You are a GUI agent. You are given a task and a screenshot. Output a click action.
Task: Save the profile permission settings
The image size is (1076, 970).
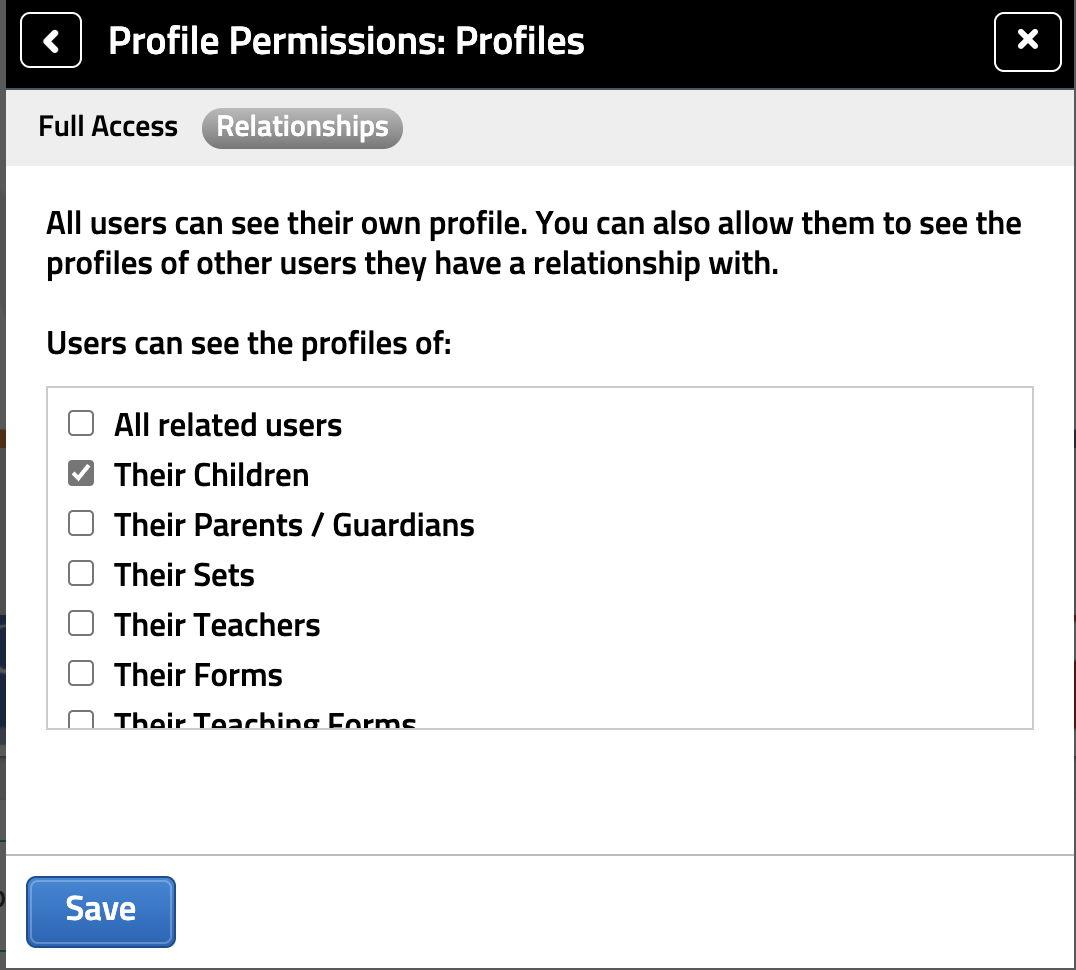point(101,910)
